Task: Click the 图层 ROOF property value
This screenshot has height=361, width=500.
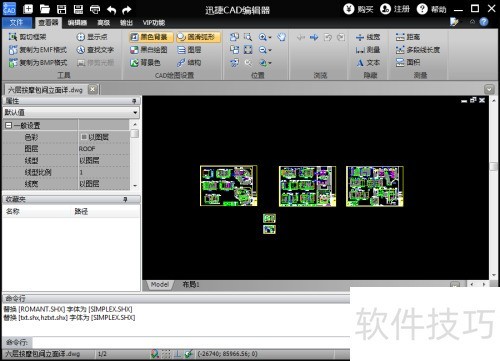Action: coord(104,149)
